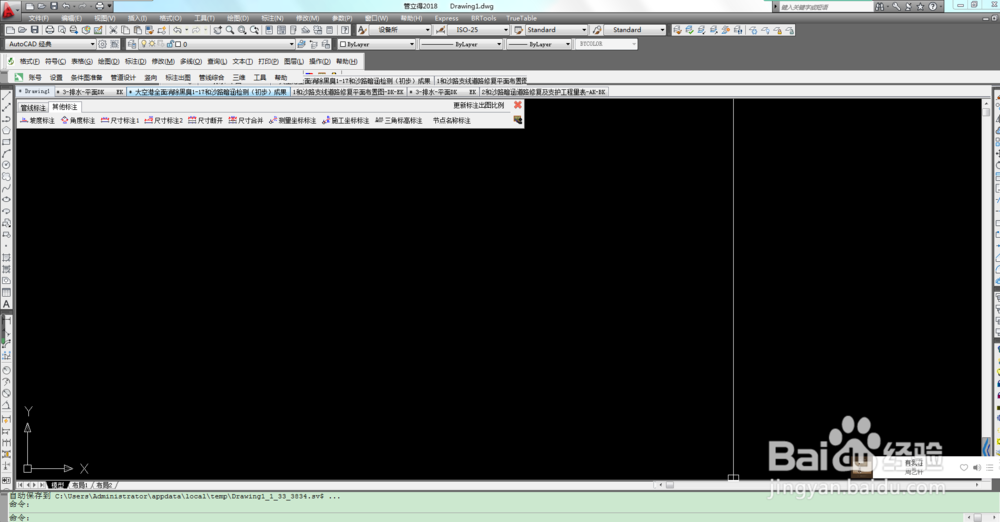Click the Help question mark toolbar icon
Image resolution: width=1000 pixels, height=522 pixels.
click(x=345, y=30)
